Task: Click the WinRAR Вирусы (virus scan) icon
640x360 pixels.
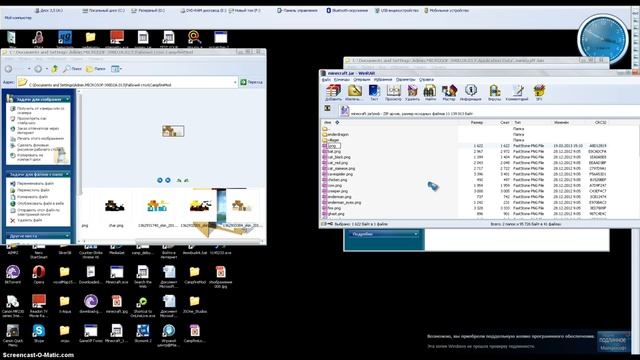Action: [x=494, y=93]
